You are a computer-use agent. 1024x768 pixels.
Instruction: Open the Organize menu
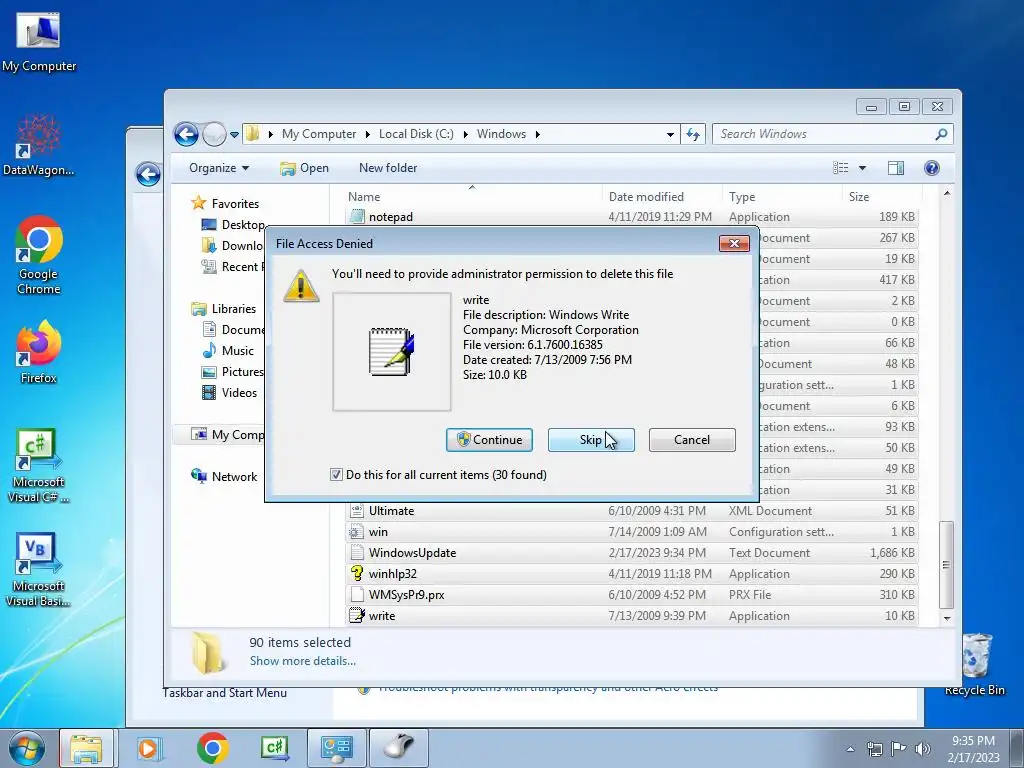[219, 168]
